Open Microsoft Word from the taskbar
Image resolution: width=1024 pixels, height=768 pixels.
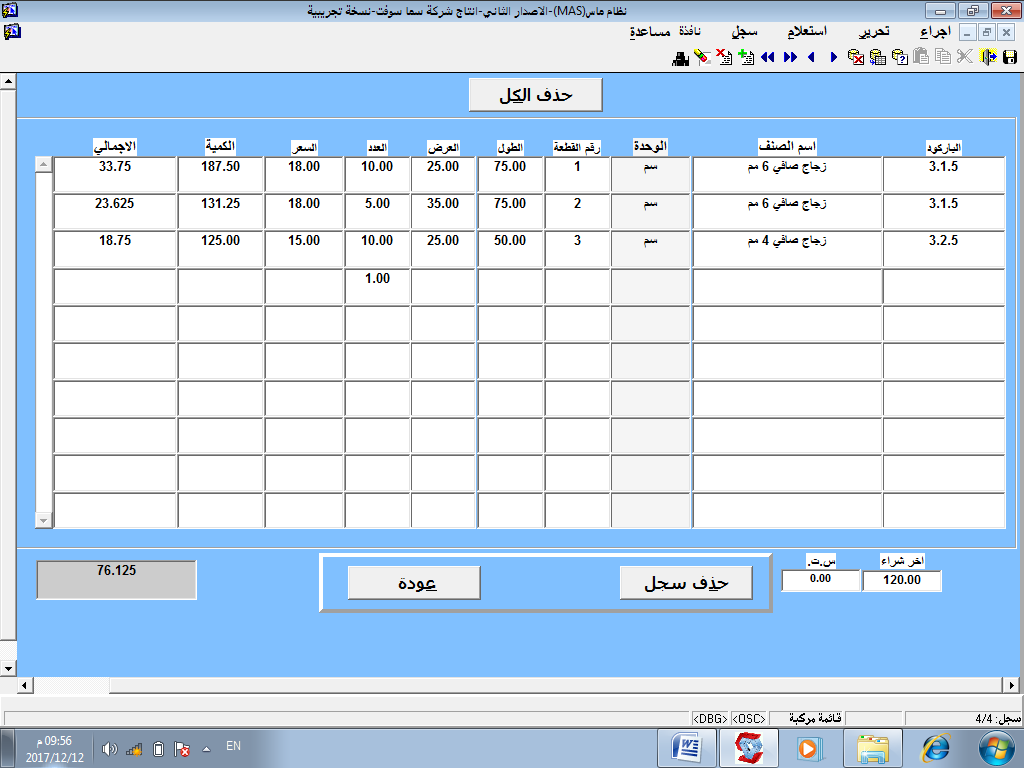tap(688, 747)
